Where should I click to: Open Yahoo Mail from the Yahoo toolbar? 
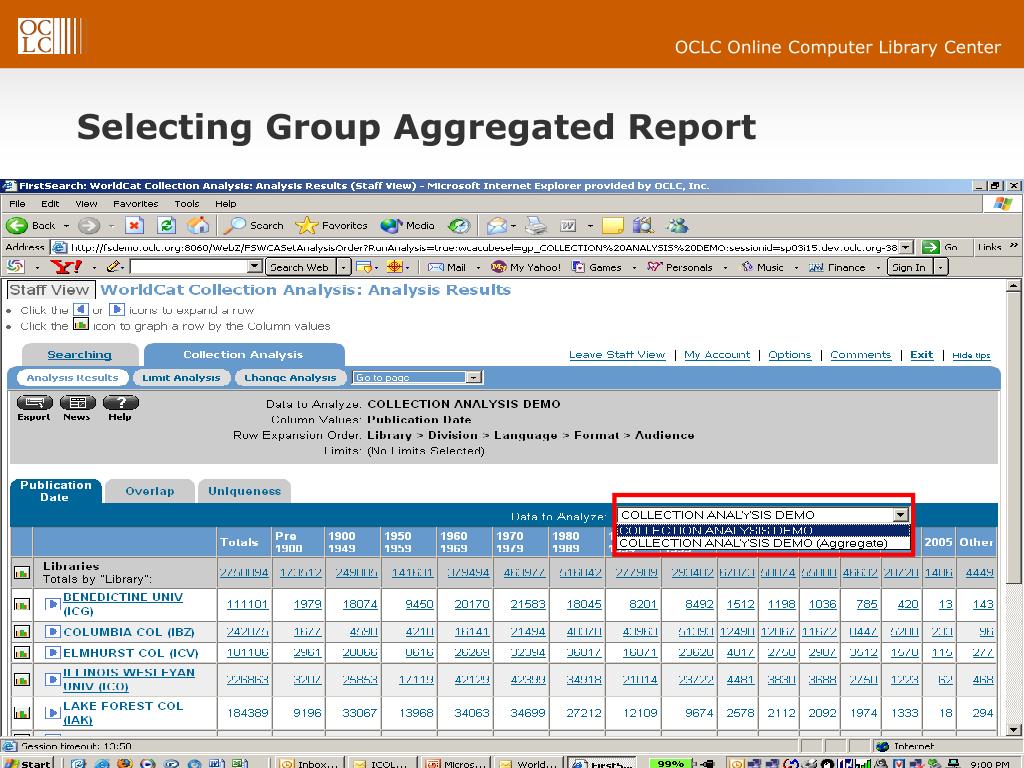[x=447, y=267]
